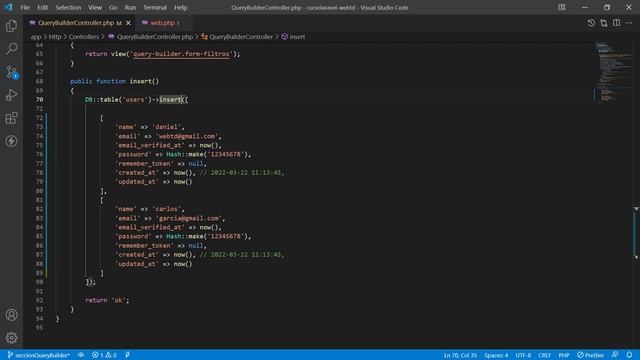Open the Accounts icon in activity bar
Image resolution: width=640 pixels, height=360 pixels.
(11, 315)
